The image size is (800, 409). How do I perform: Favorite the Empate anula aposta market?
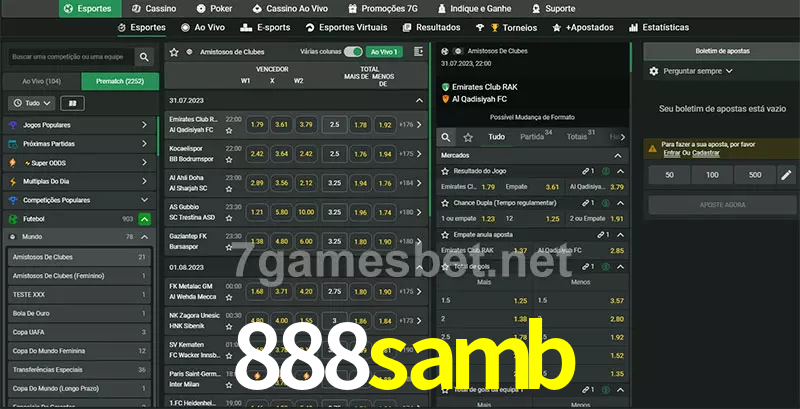445,235
